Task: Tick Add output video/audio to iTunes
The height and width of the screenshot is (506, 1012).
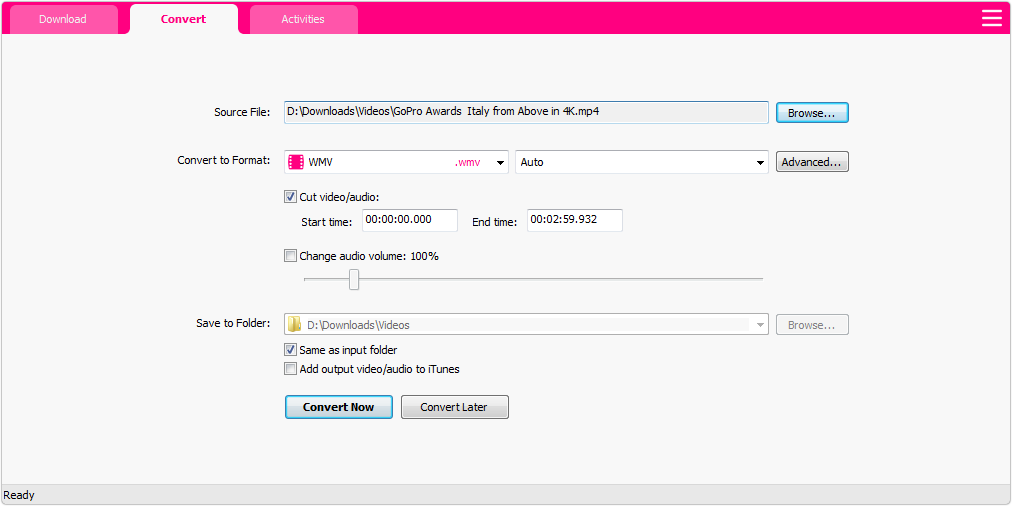Action: tap(290, 369)
